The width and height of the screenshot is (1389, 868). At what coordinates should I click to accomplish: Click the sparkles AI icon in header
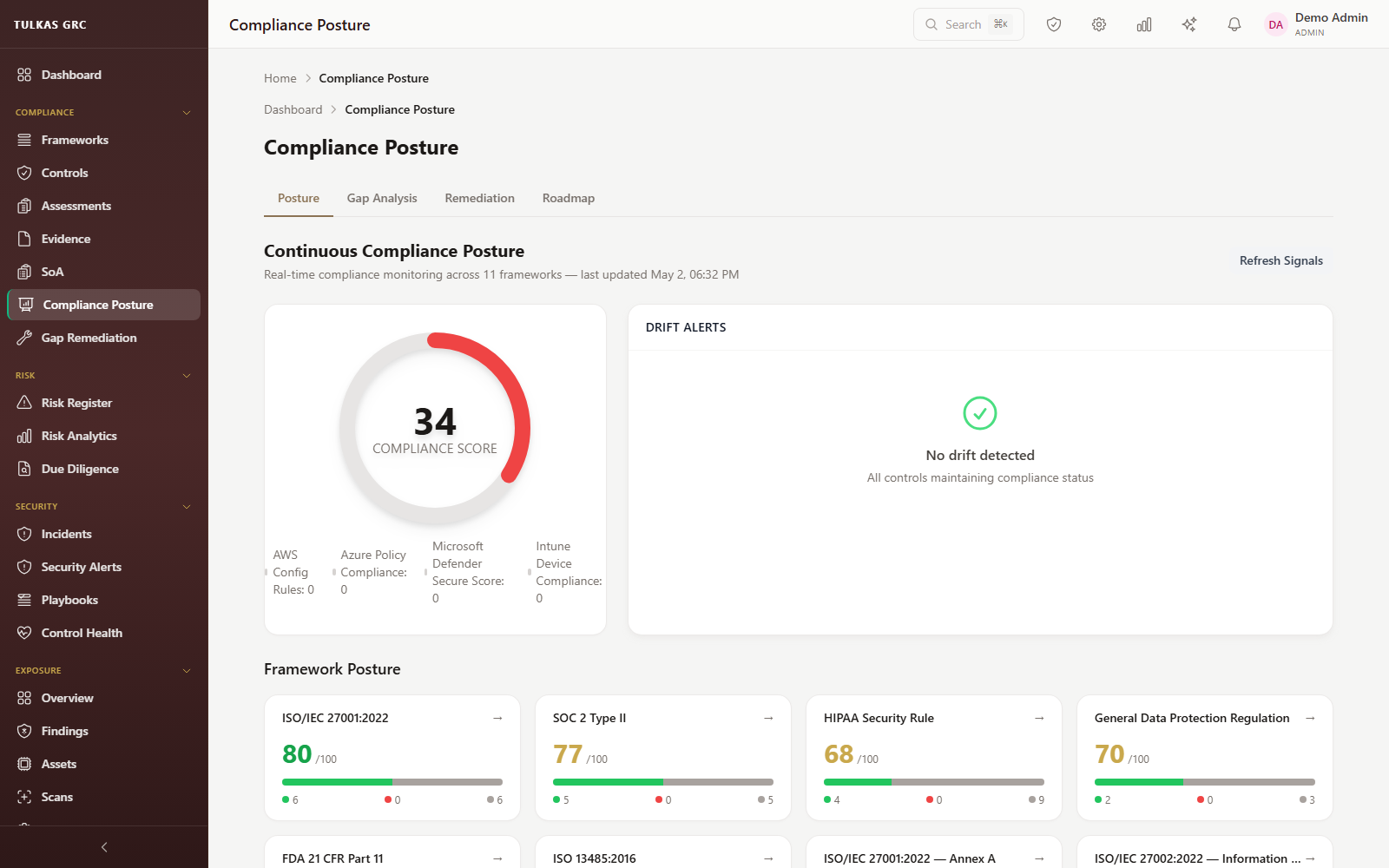[x=1189, y=24]
